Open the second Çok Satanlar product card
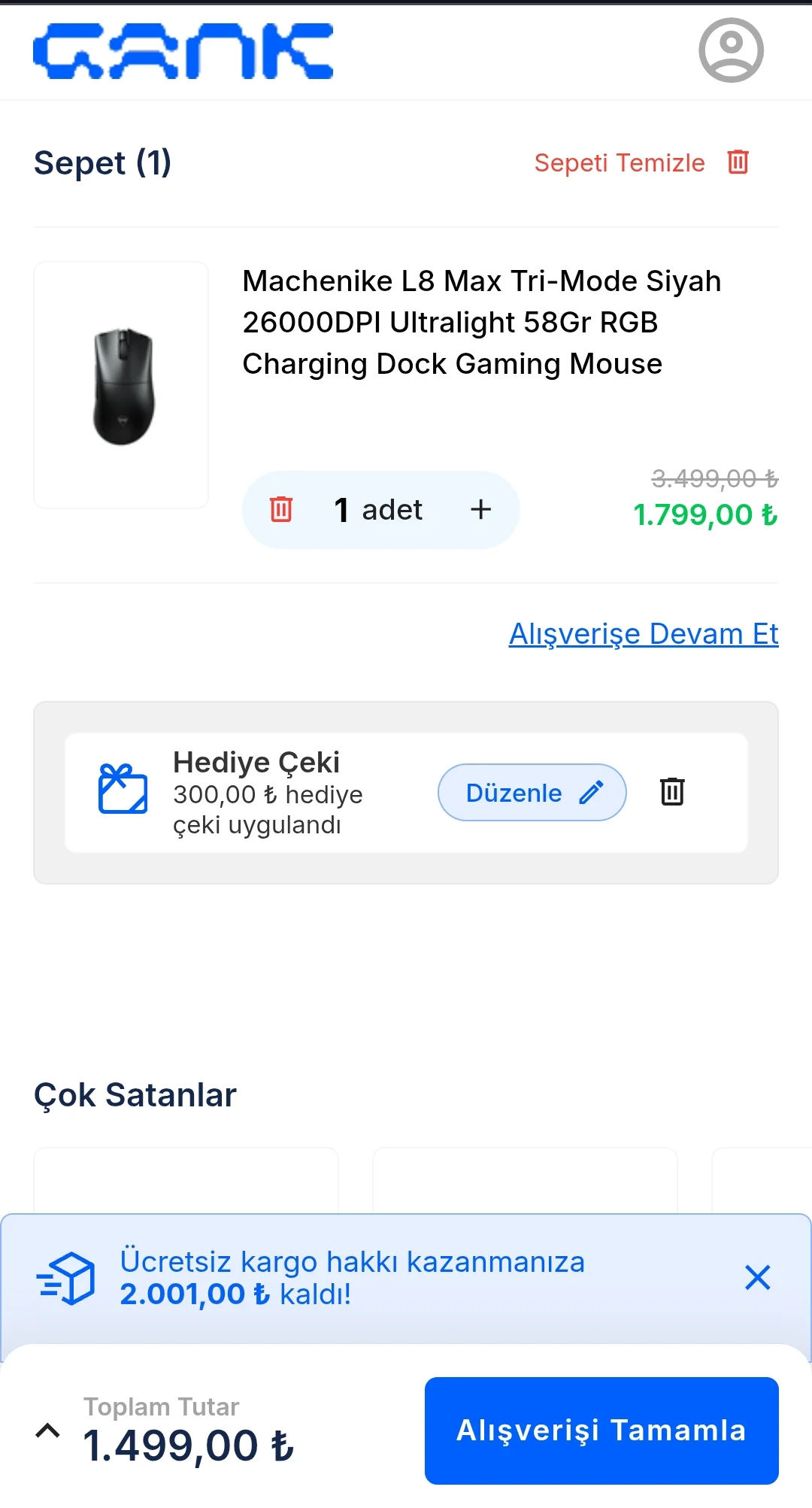Viewport: 812px width, 1508px height. click(525, 1179)
